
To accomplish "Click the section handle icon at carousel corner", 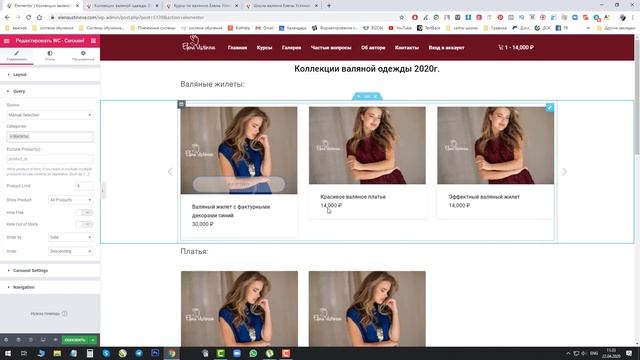I will (182, 104).
